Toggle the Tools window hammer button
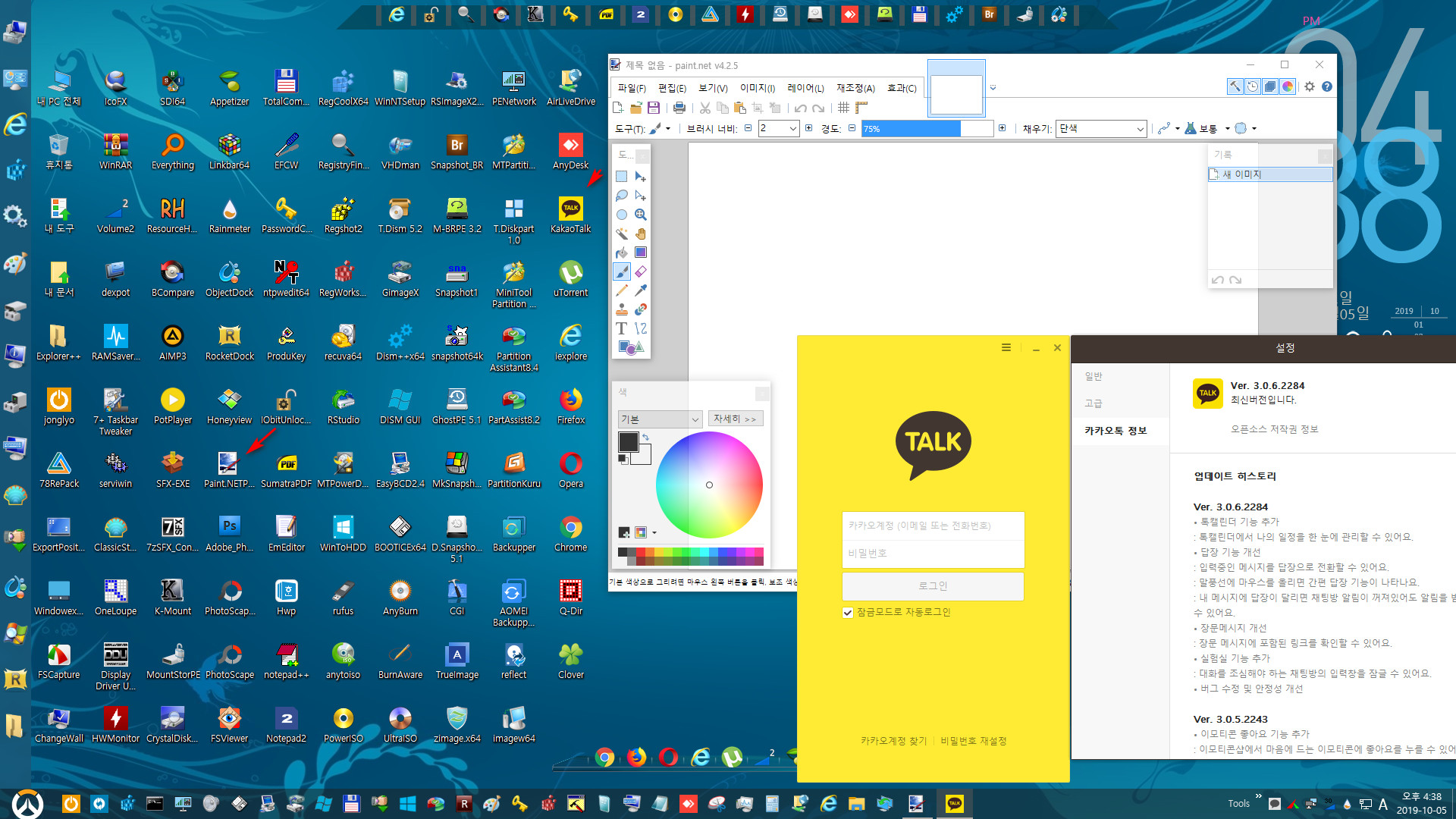The image size is (1456, 819). [x=1235, y=86]
